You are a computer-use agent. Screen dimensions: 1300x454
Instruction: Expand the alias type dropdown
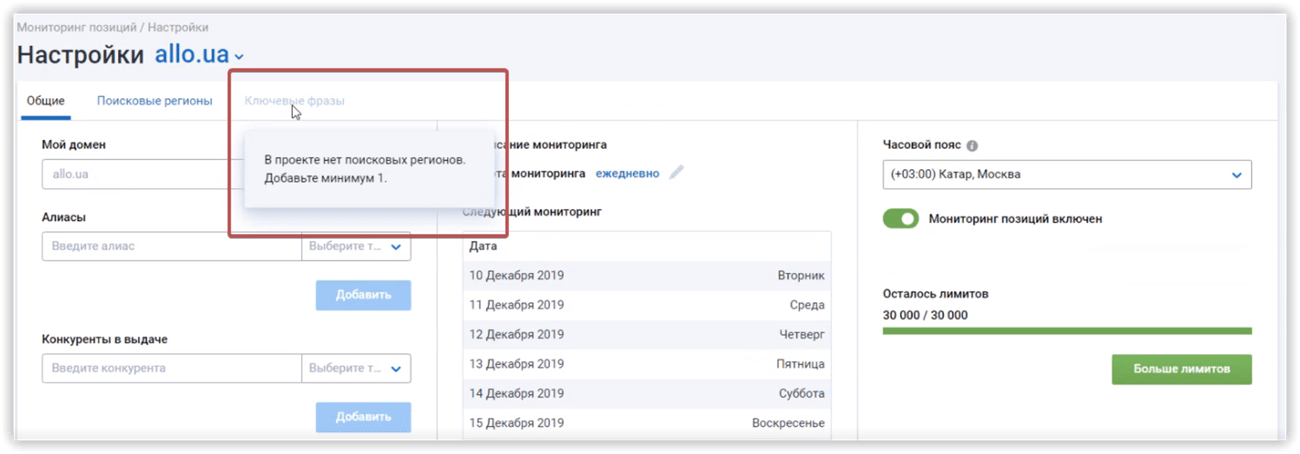356,246
